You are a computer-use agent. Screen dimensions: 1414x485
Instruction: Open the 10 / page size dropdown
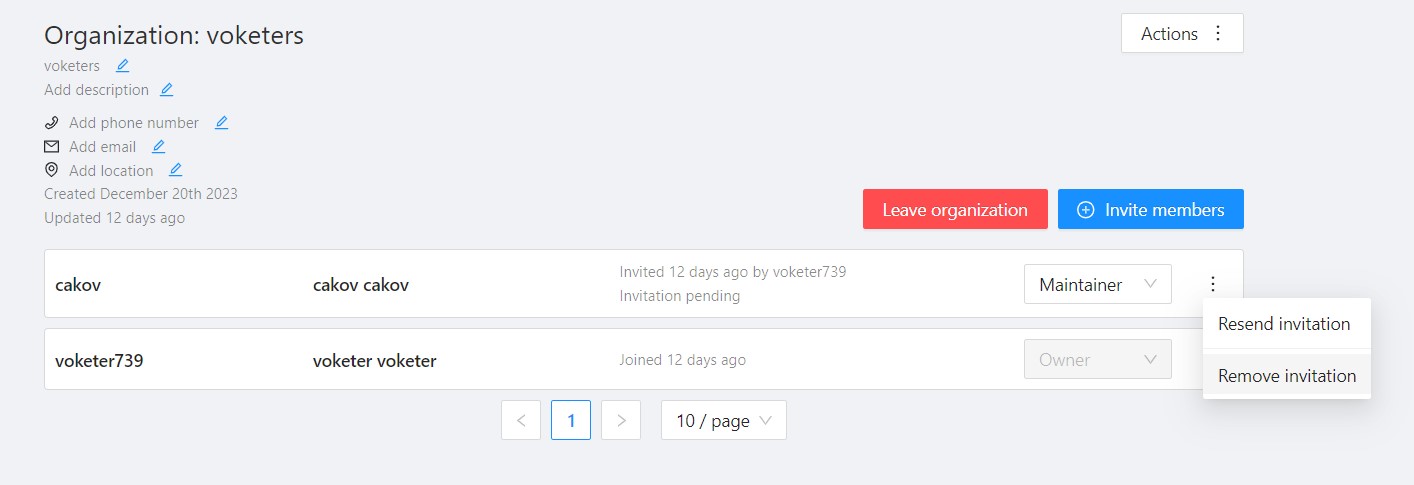723,421
